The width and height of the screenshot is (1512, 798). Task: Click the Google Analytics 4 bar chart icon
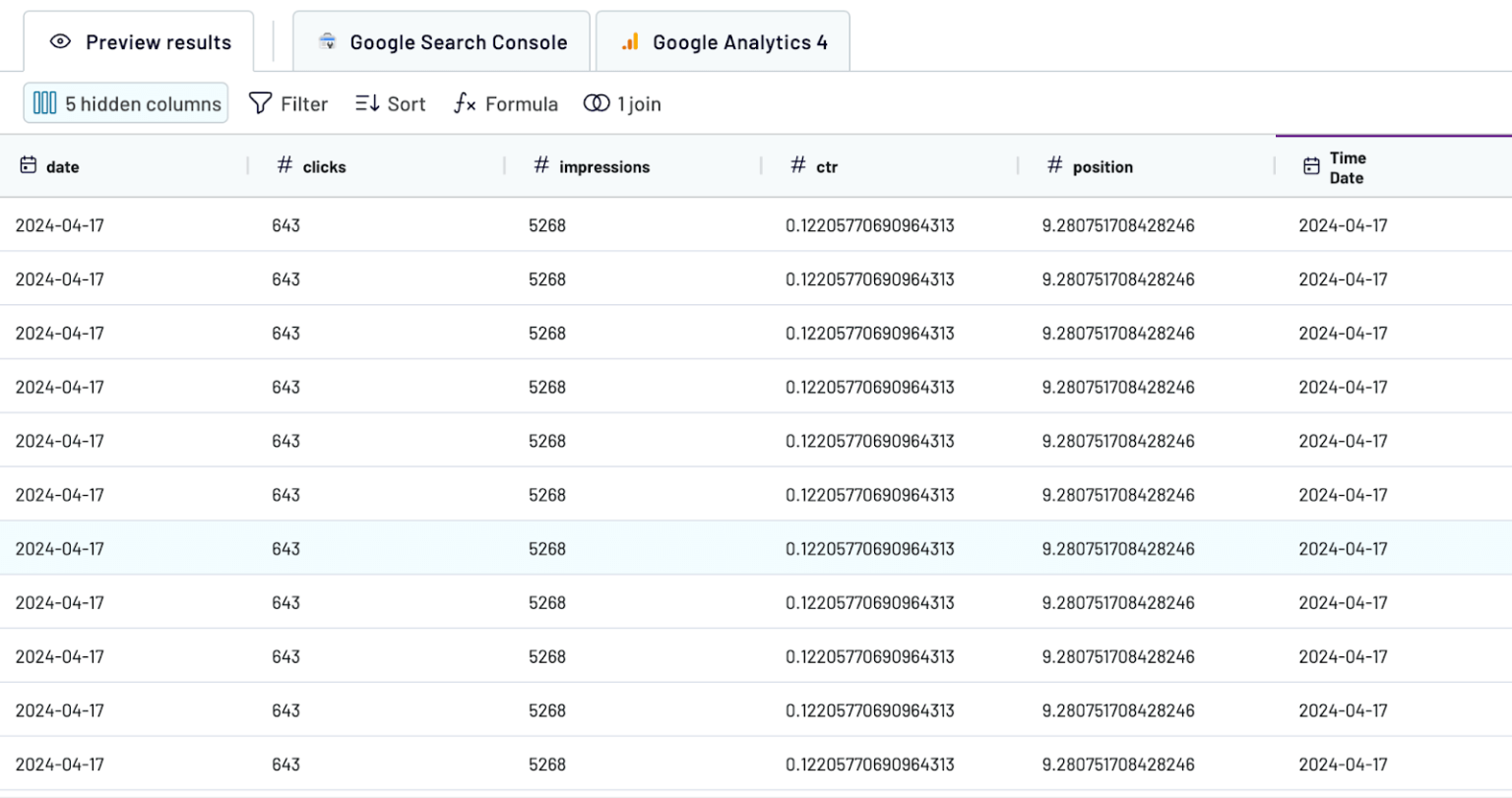point(628,41)
